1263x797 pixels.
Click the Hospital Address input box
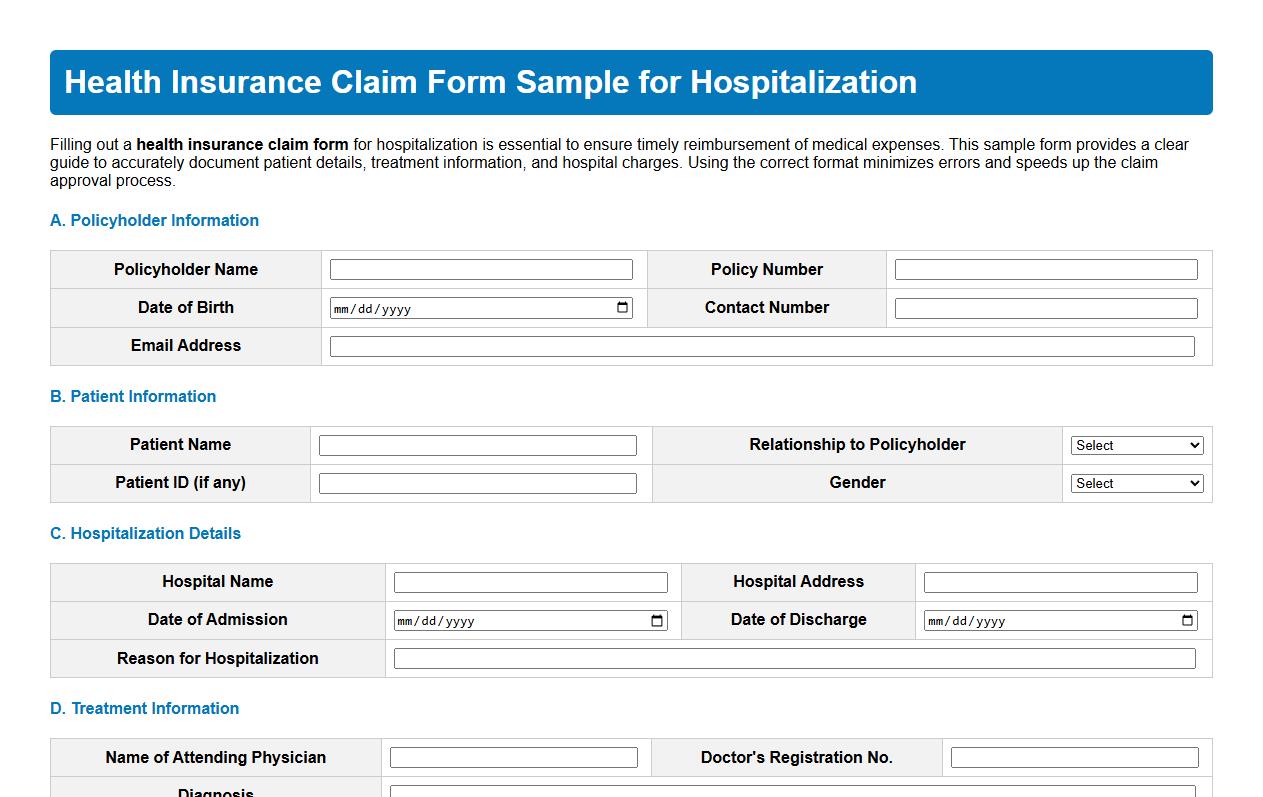click(x=1060, y=581)
